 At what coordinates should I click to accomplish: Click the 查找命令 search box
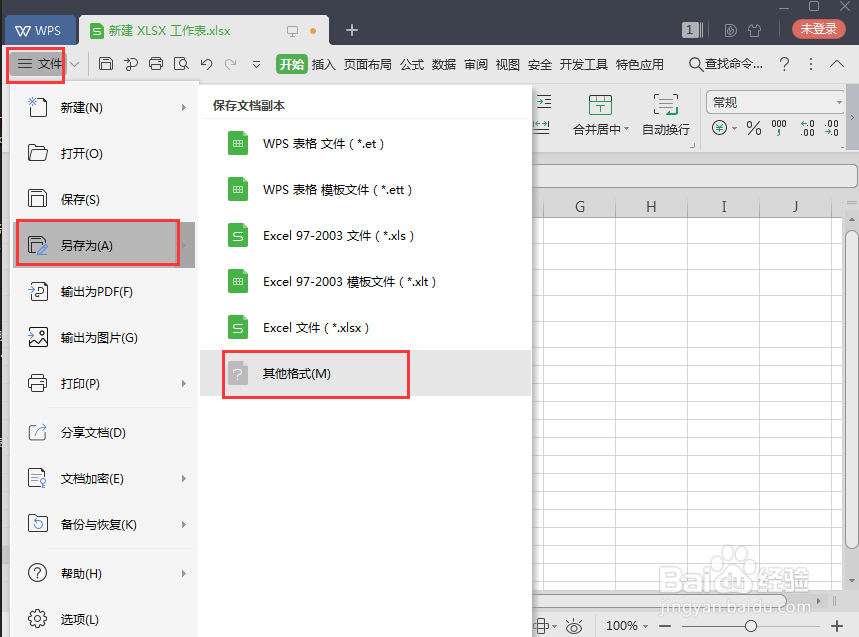tap(725, 64)
